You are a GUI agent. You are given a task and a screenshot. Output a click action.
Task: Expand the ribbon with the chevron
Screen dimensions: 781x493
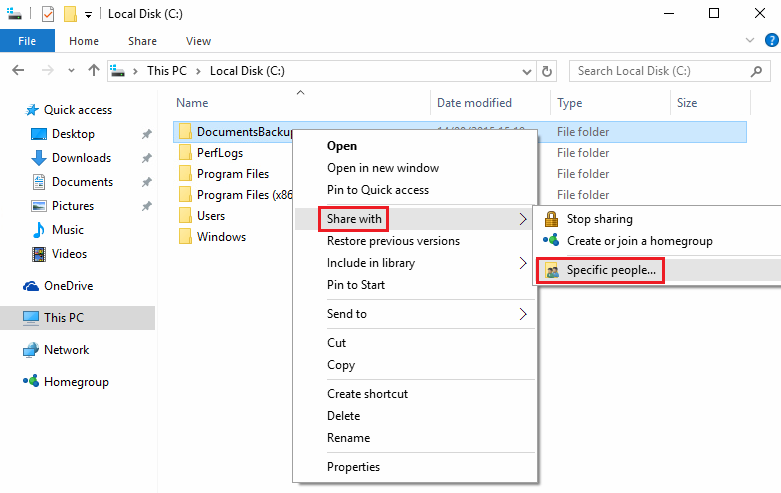(749, 41)
